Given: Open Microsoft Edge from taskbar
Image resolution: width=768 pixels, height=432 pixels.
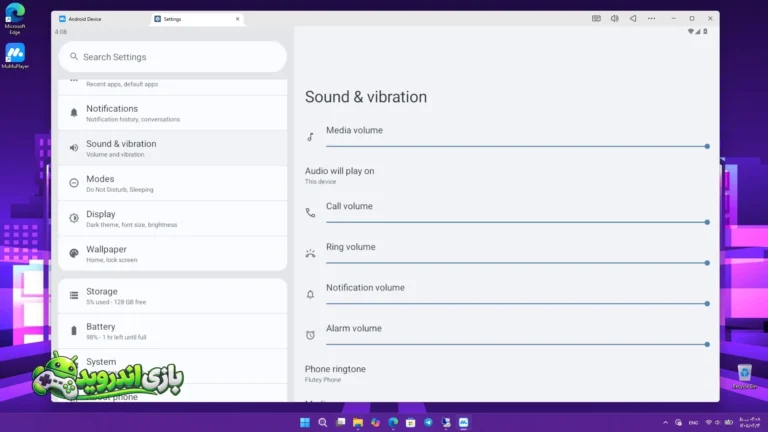Looking at the screenshot, I should tap(393, 422).
